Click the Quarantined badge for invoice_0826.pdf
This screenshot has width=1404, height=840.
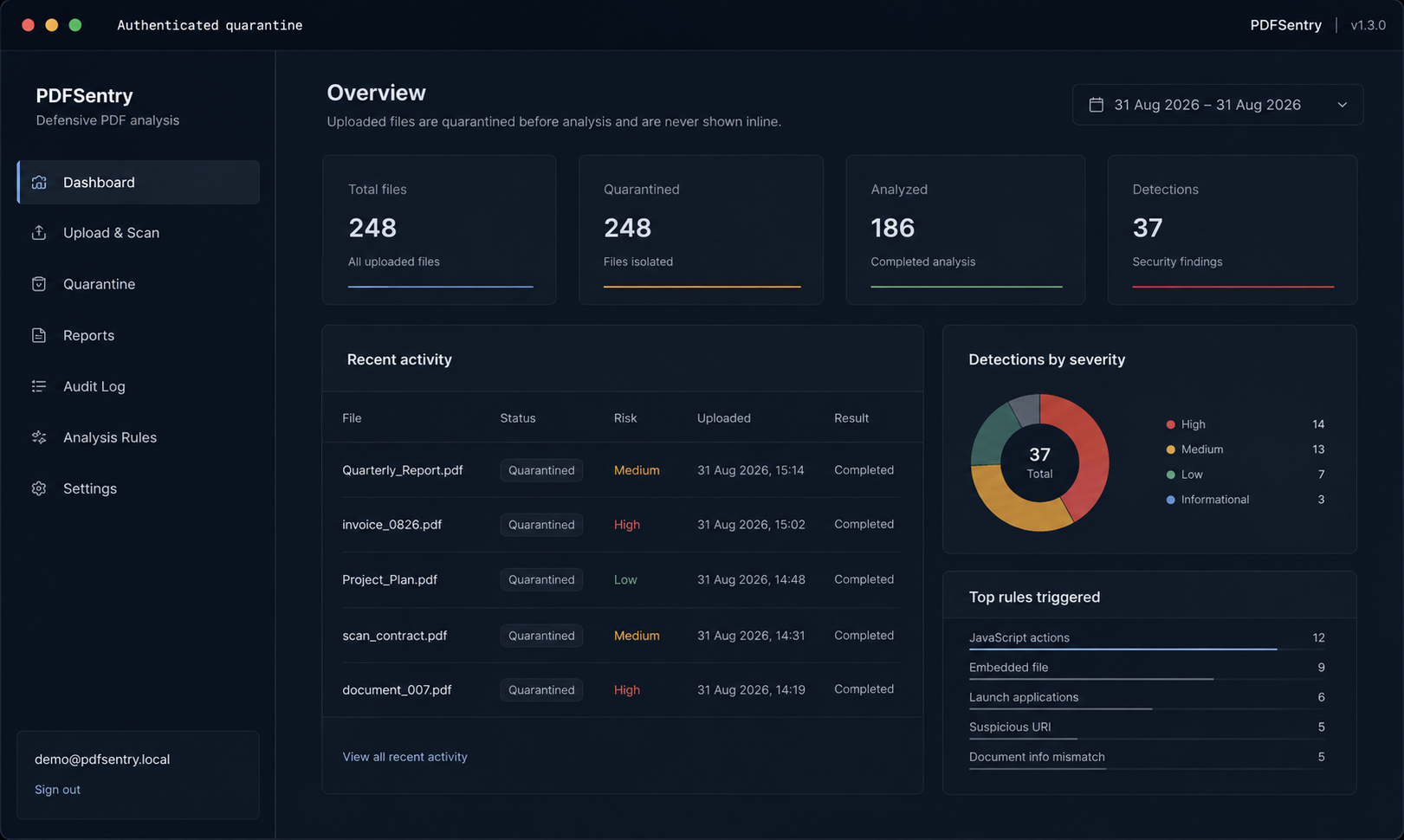pyautogui.click(x=541, y=525)
